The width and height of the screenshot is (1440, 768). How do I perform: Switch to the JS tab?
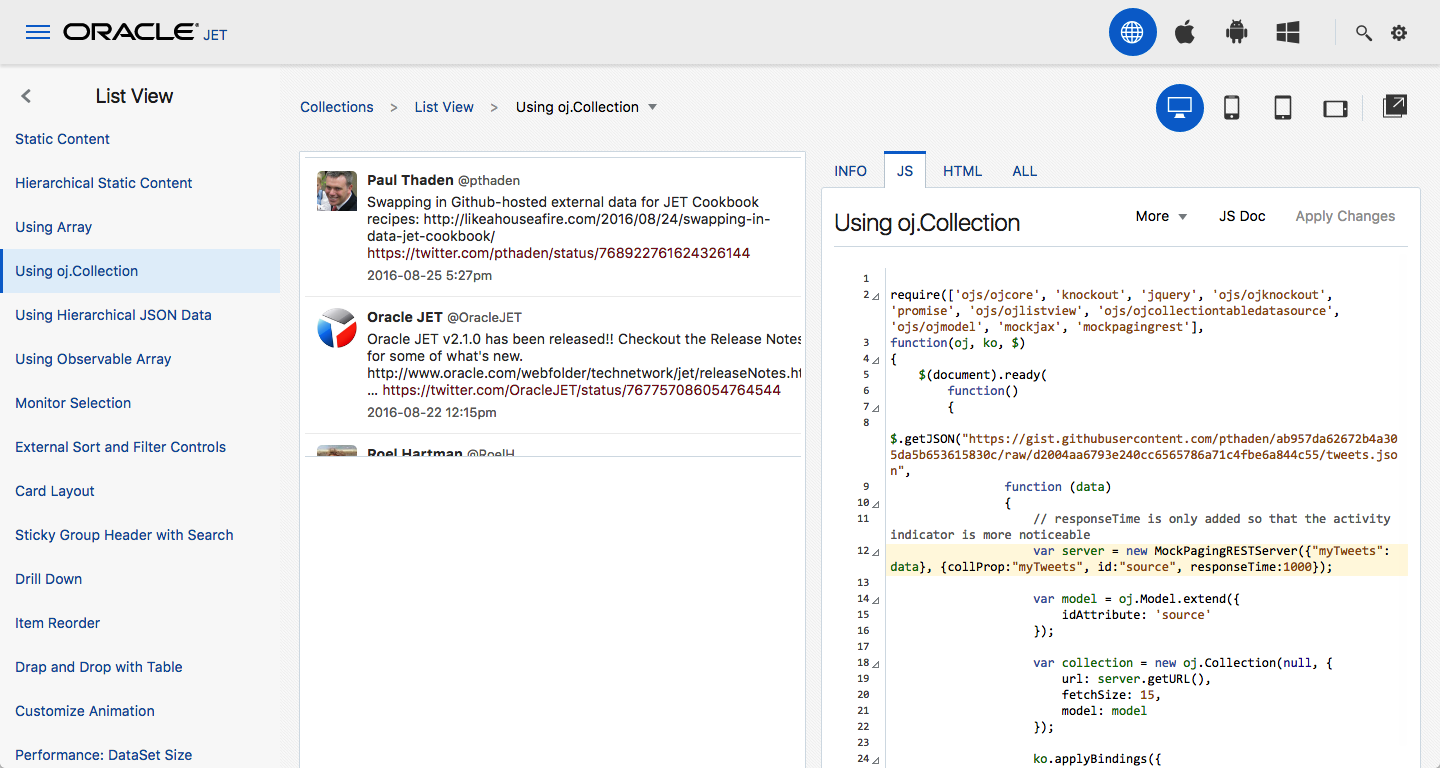pos(905,170)
